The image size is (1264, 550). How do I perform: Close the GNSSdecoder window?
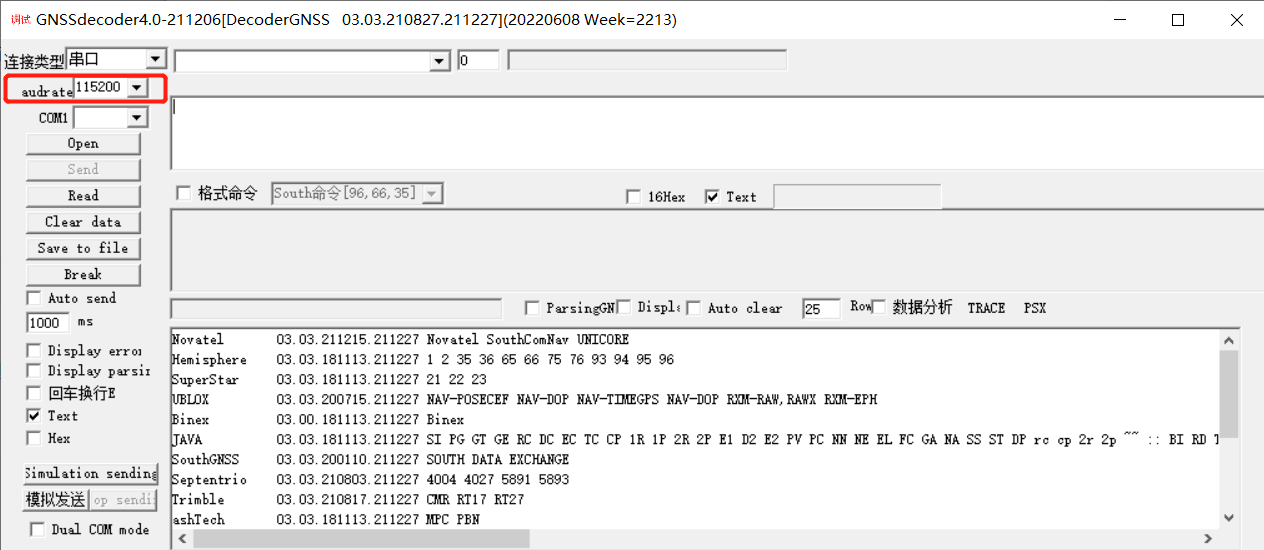pos(1238,20)
